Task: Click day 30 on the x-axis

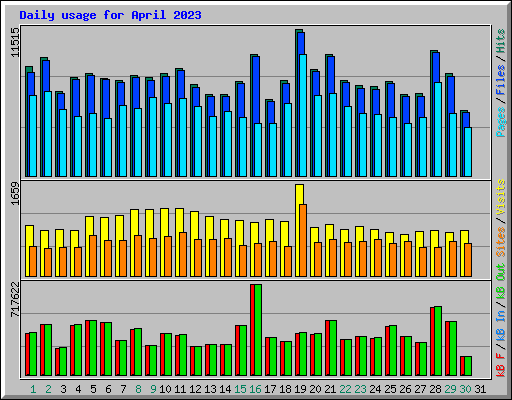Action: (x=465, y=389)
